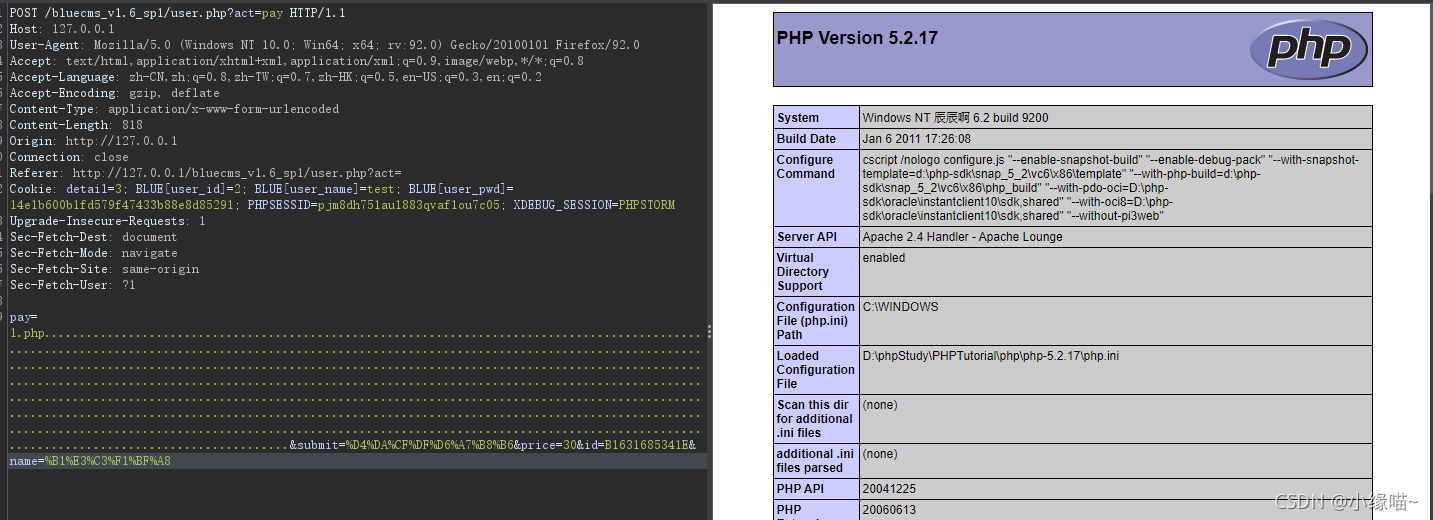Viewport: 1433px width, 520px height.
Task: Click 'Sec-Fetch-Dest: document' line
Action: click(x=93, y=236)
